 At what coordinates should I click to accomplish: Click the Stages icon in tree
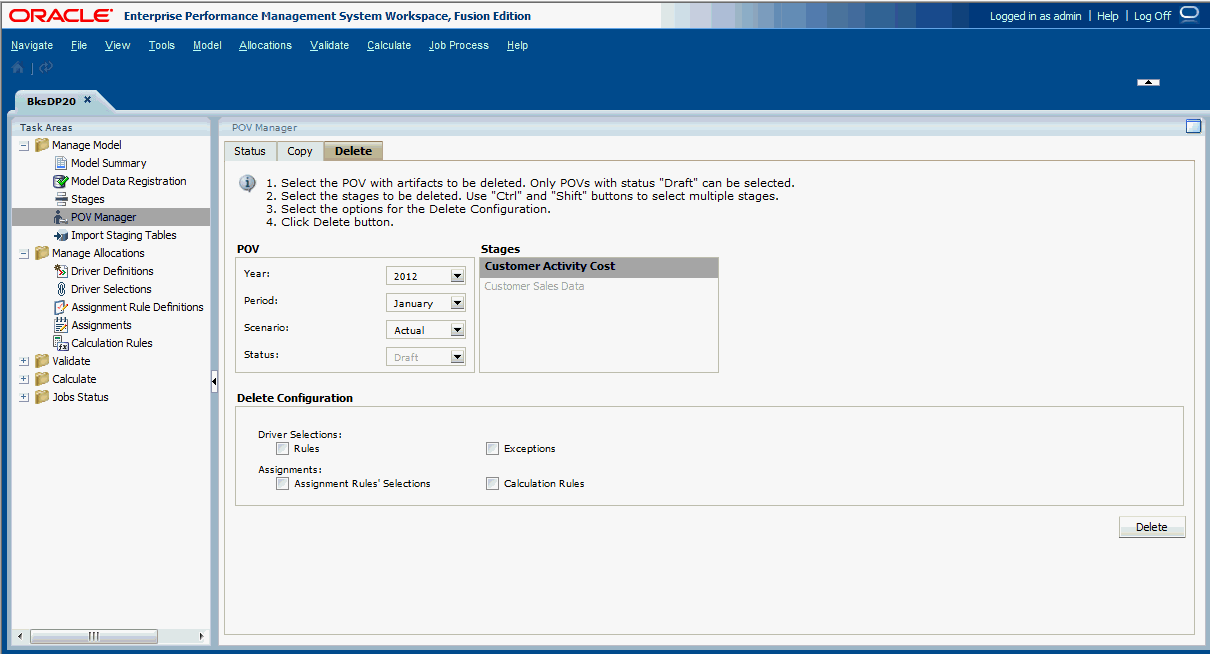[x=61, y=199]
